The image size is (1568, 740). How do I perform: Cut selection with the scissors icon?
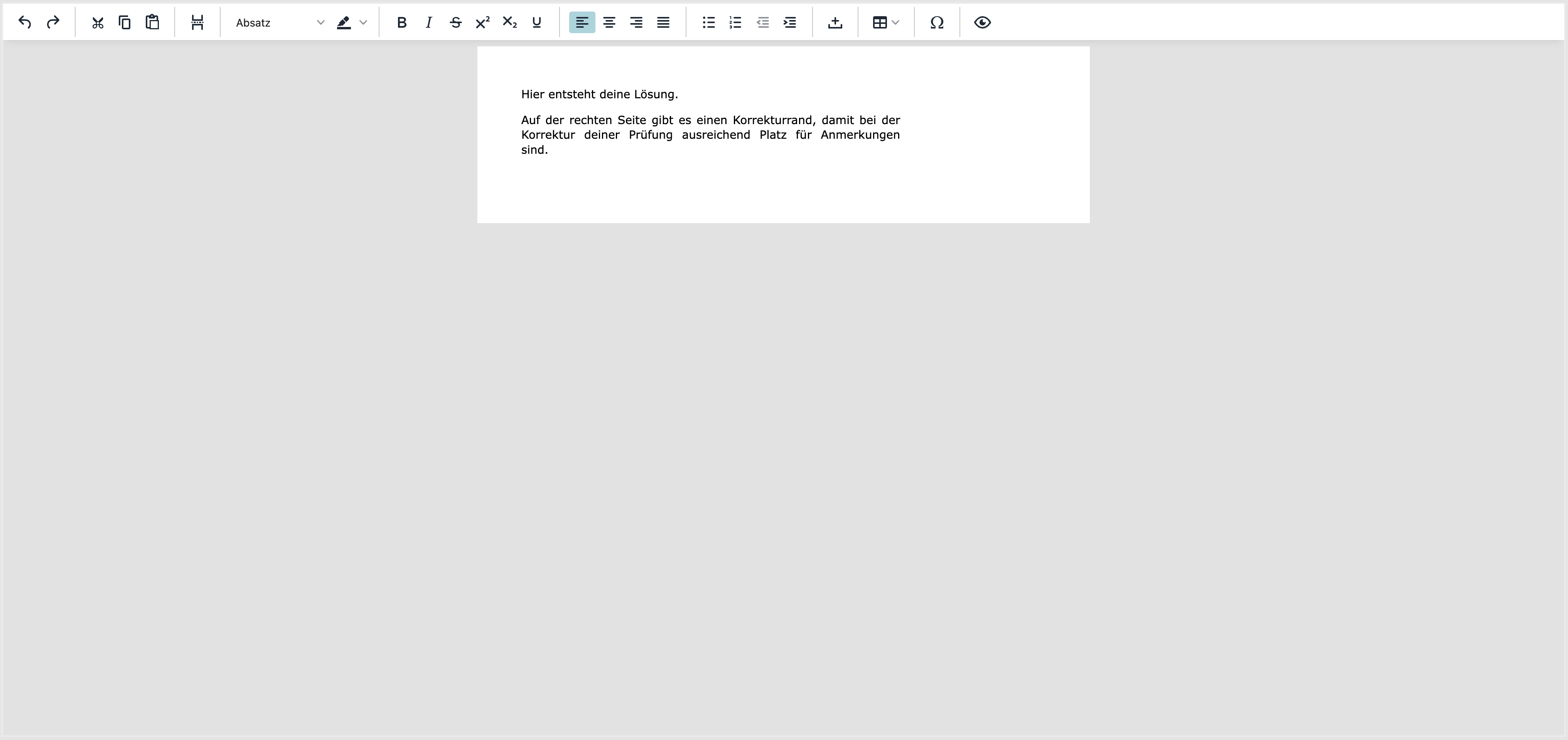[x=98, y=22]
